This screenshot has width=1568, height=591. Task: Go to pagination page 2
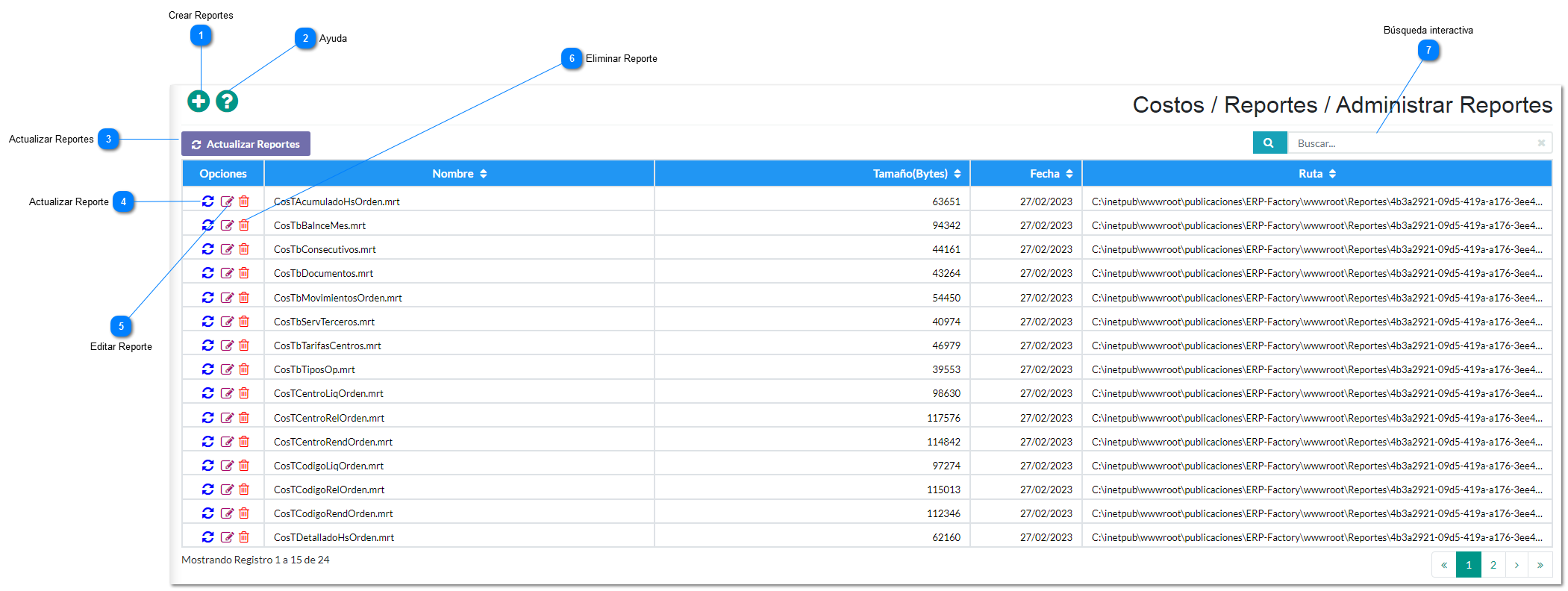coord(1493,565)
